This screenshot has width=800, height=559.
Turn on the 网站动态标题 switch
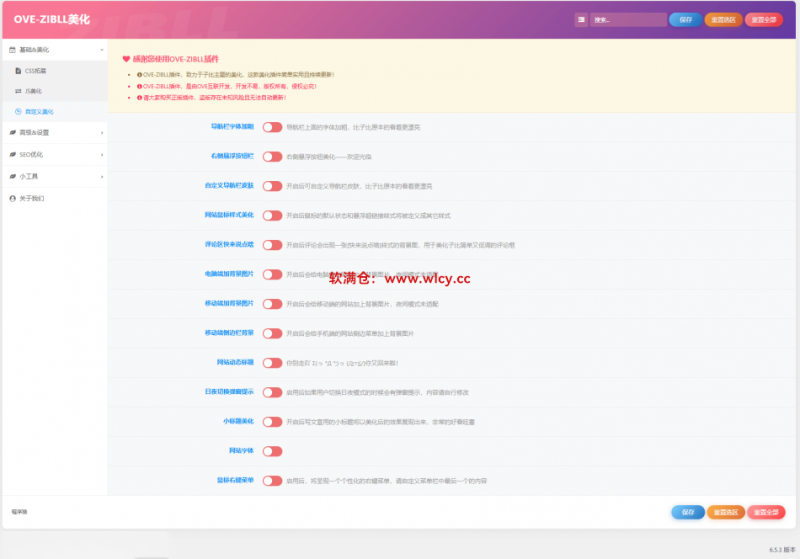coord(272,362)
